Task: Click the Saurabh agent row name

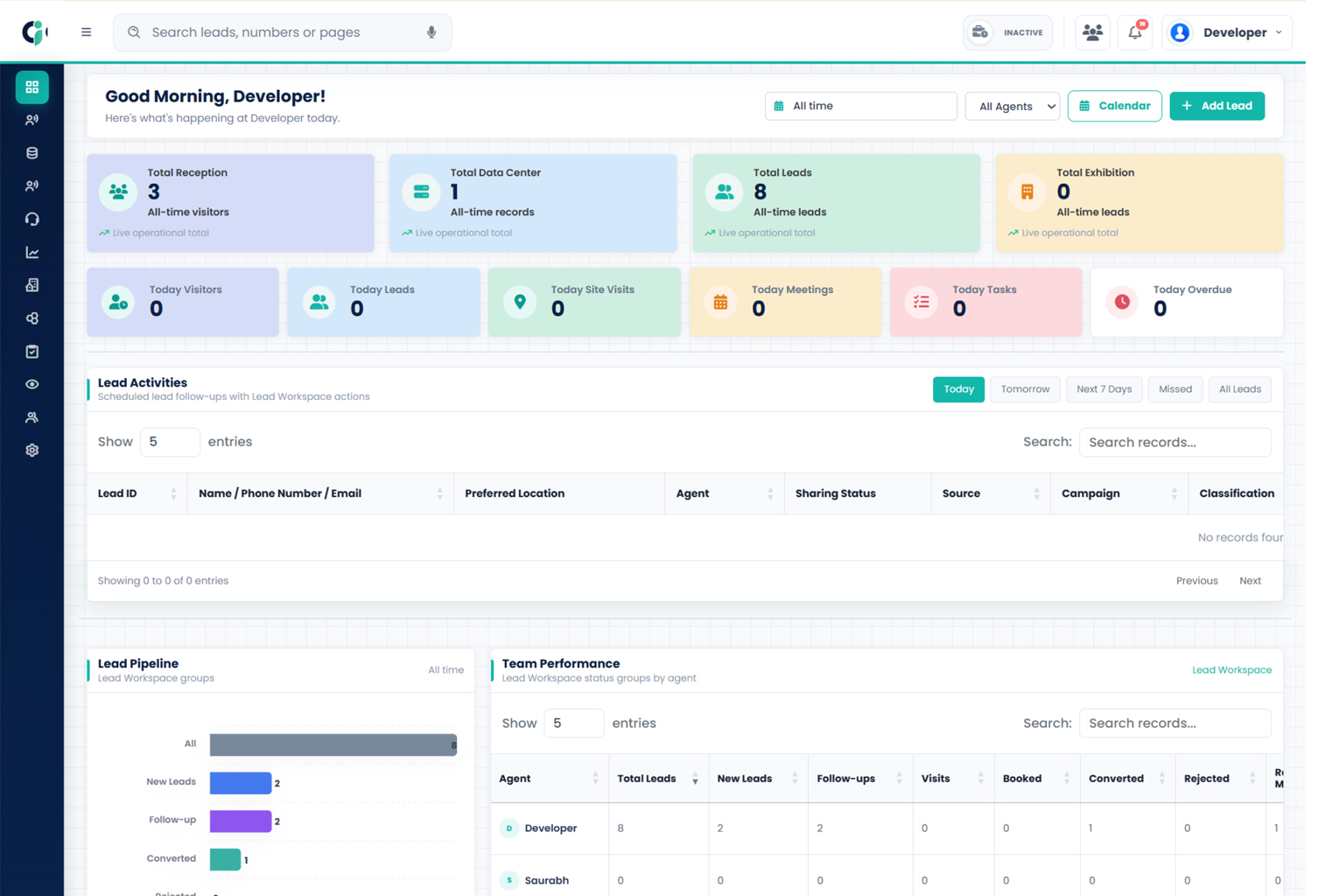Action: 546,881
